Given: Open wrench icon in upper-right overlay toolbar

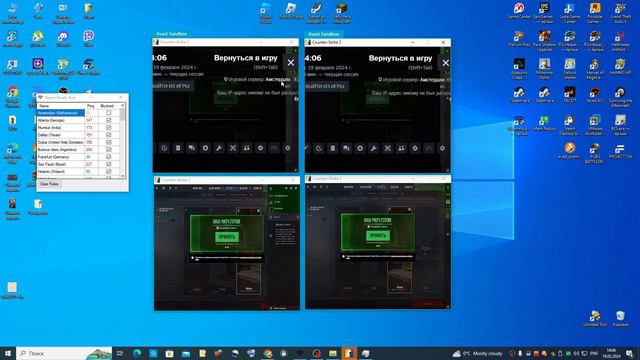Looking at the screenshot, I should (x=373, y=149).
